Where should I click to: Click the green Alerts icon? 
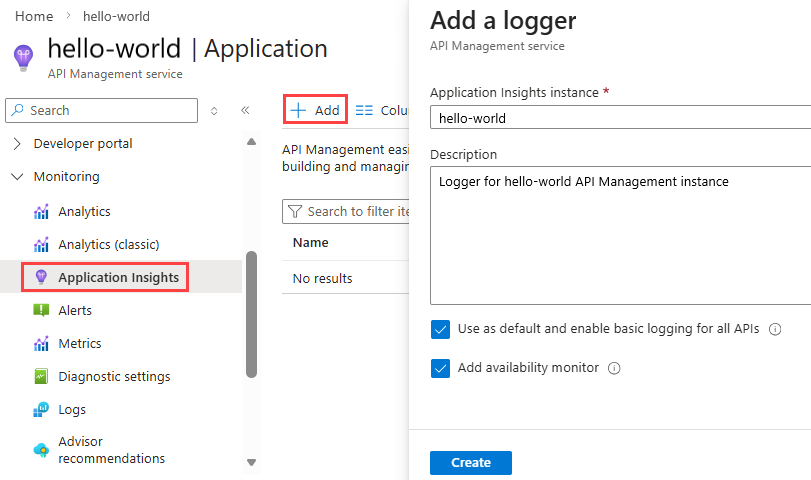[x=41, y=310]
